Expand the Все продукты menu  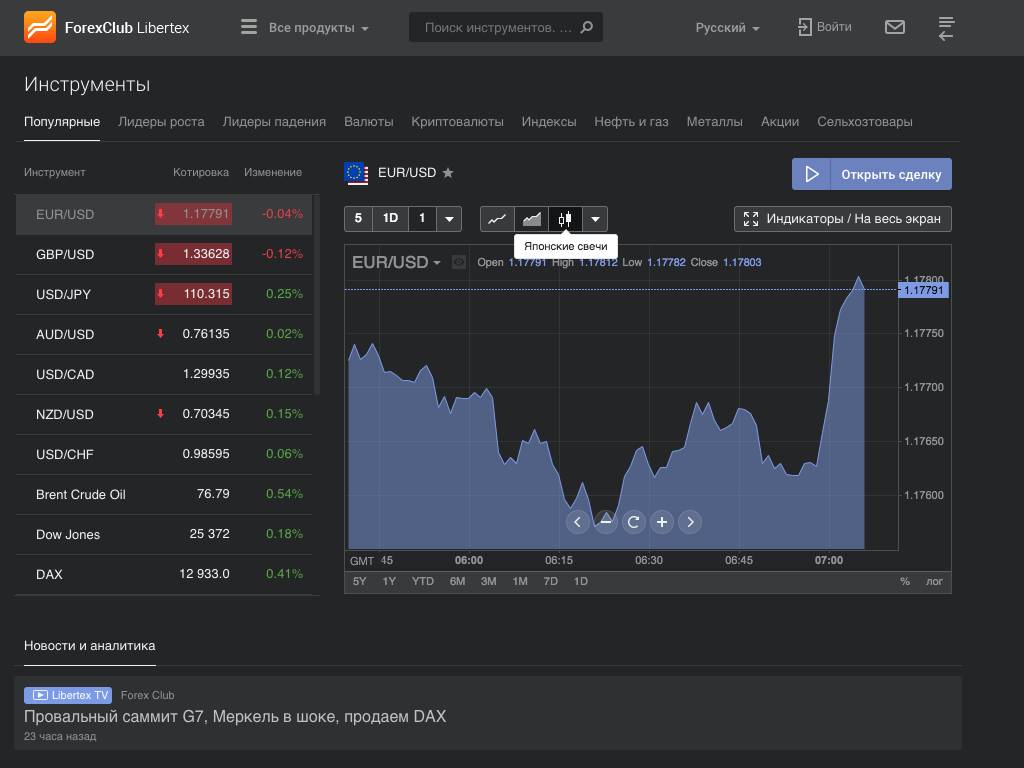[x=305, y=28]
